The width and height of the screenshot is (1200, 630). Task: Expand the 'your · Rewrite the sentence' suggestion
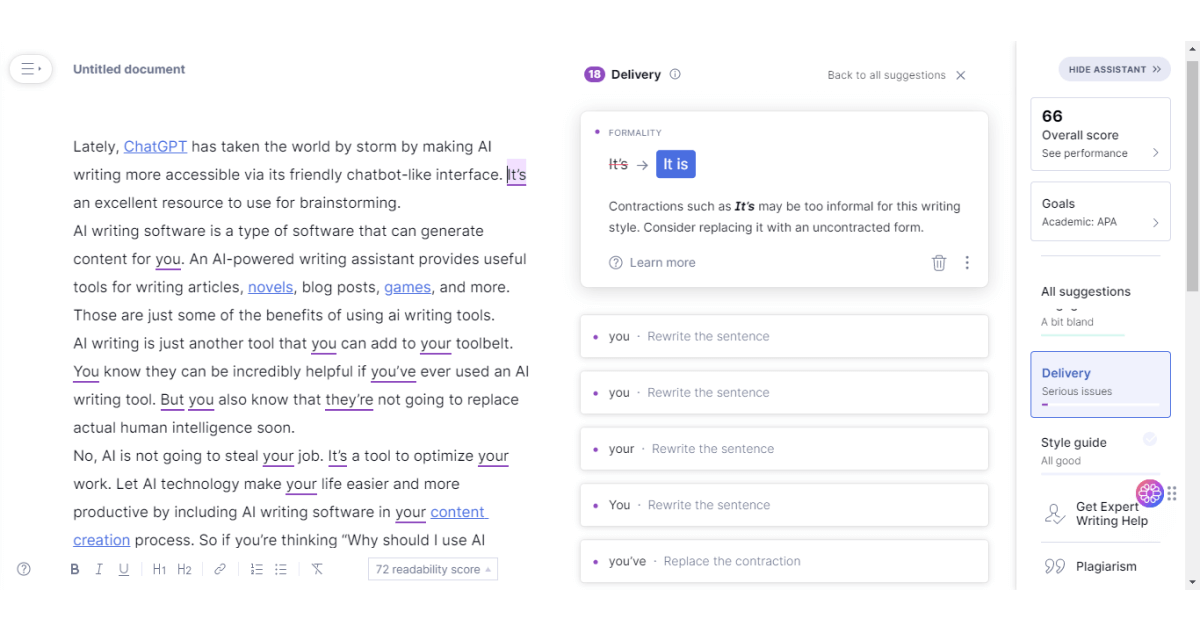pyautogui.click(x=784, y=449)
